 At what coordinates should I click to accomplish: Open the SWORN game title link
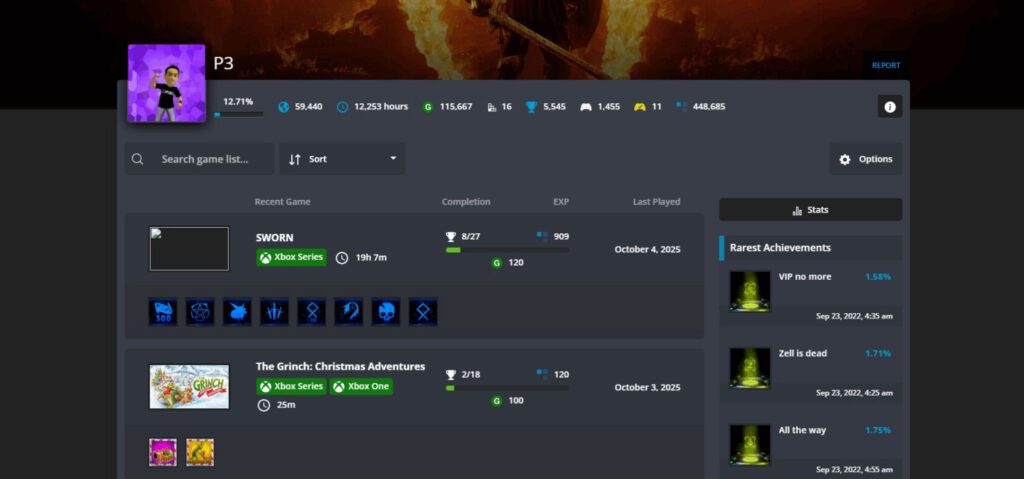coord(275,237)
